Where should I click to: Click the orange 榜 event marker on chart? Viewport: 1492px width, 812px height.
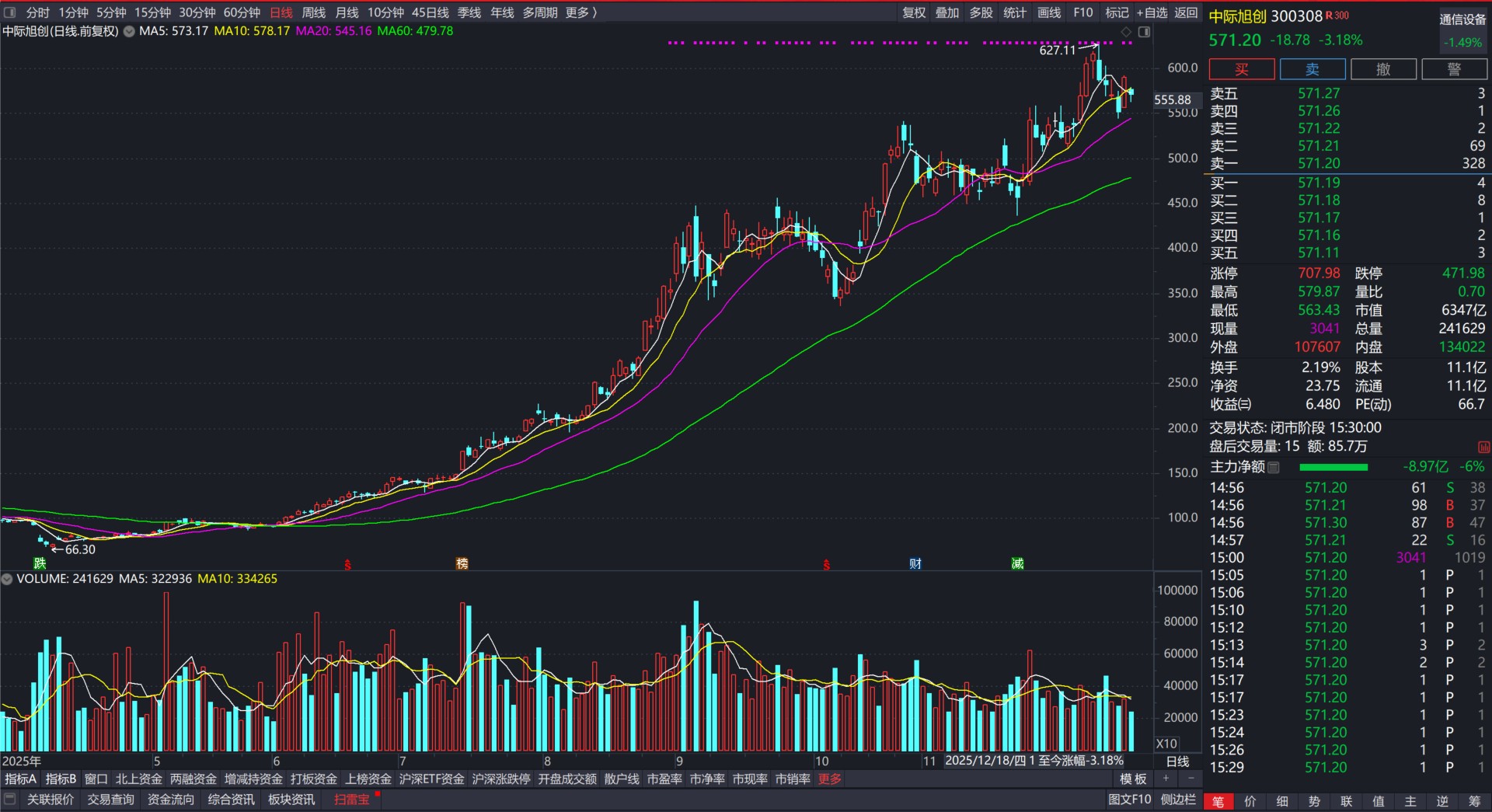coord(462,563)
